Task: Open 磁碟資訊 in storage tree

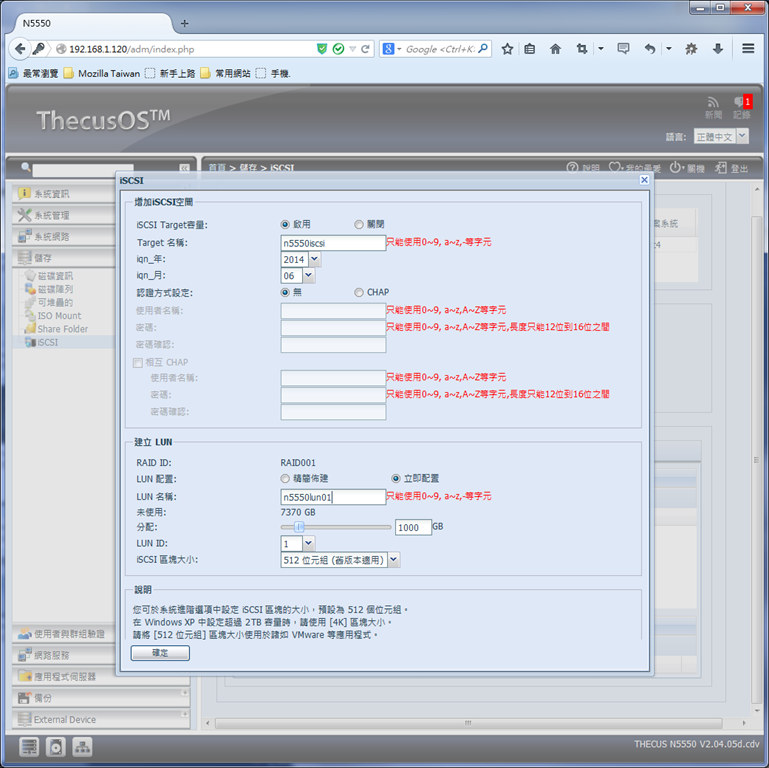Action: point(49,276)
